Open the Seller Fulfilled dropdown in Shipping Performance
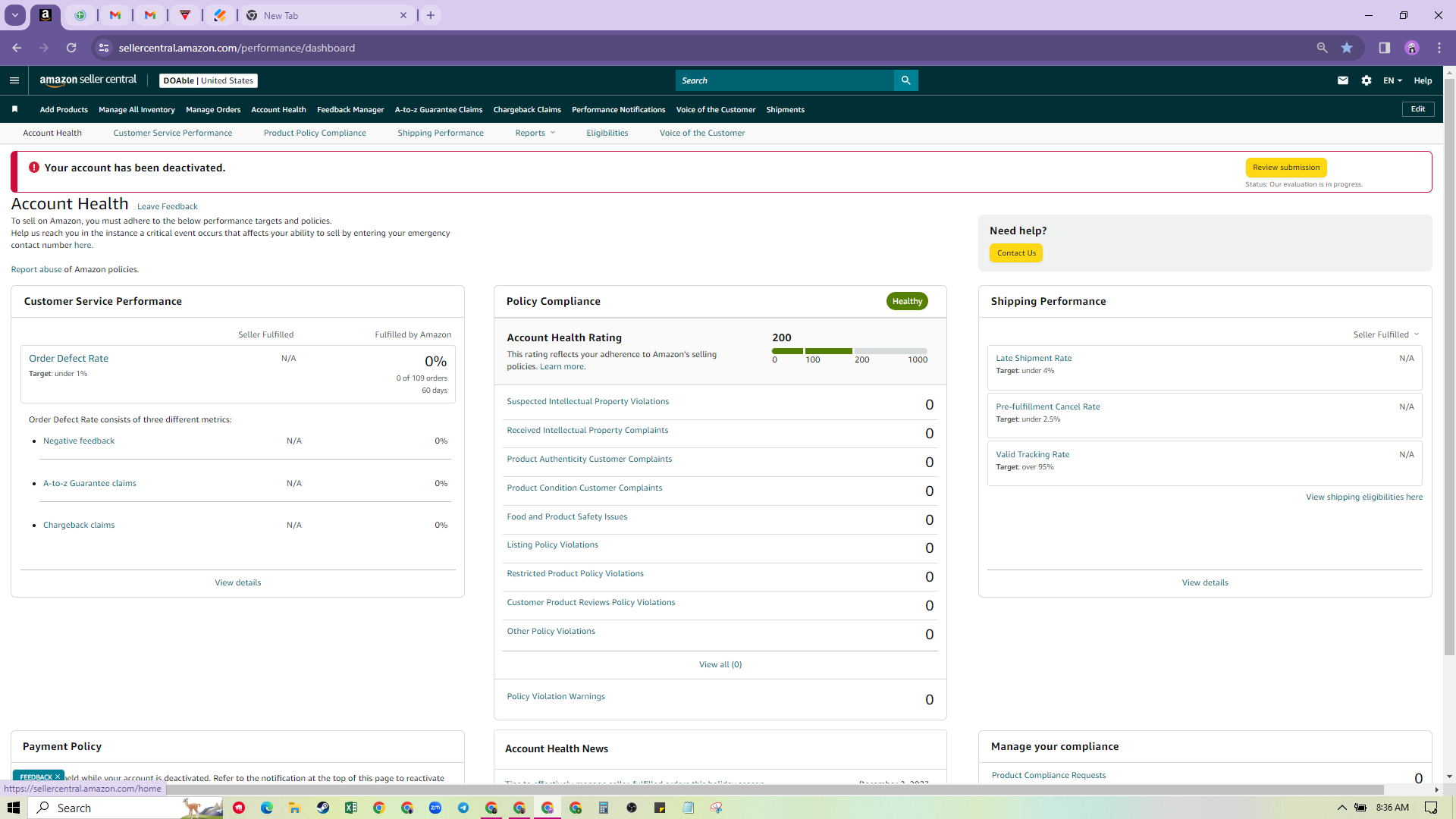This screenshot has height=819, width=1456. [1386, 334]
